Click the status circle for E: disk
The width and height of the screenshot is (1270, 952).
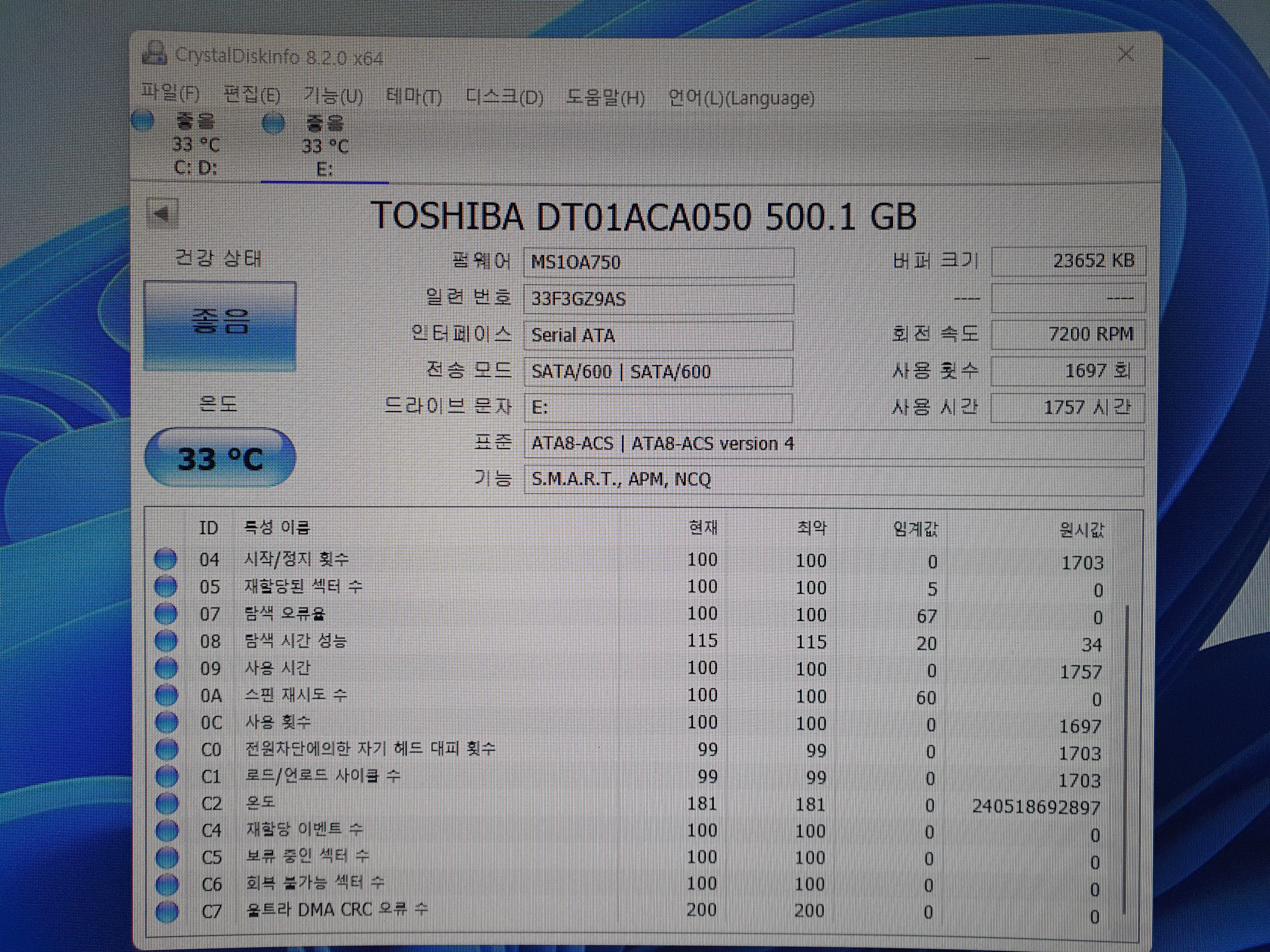pyautogui.click(x=273, y=123)
